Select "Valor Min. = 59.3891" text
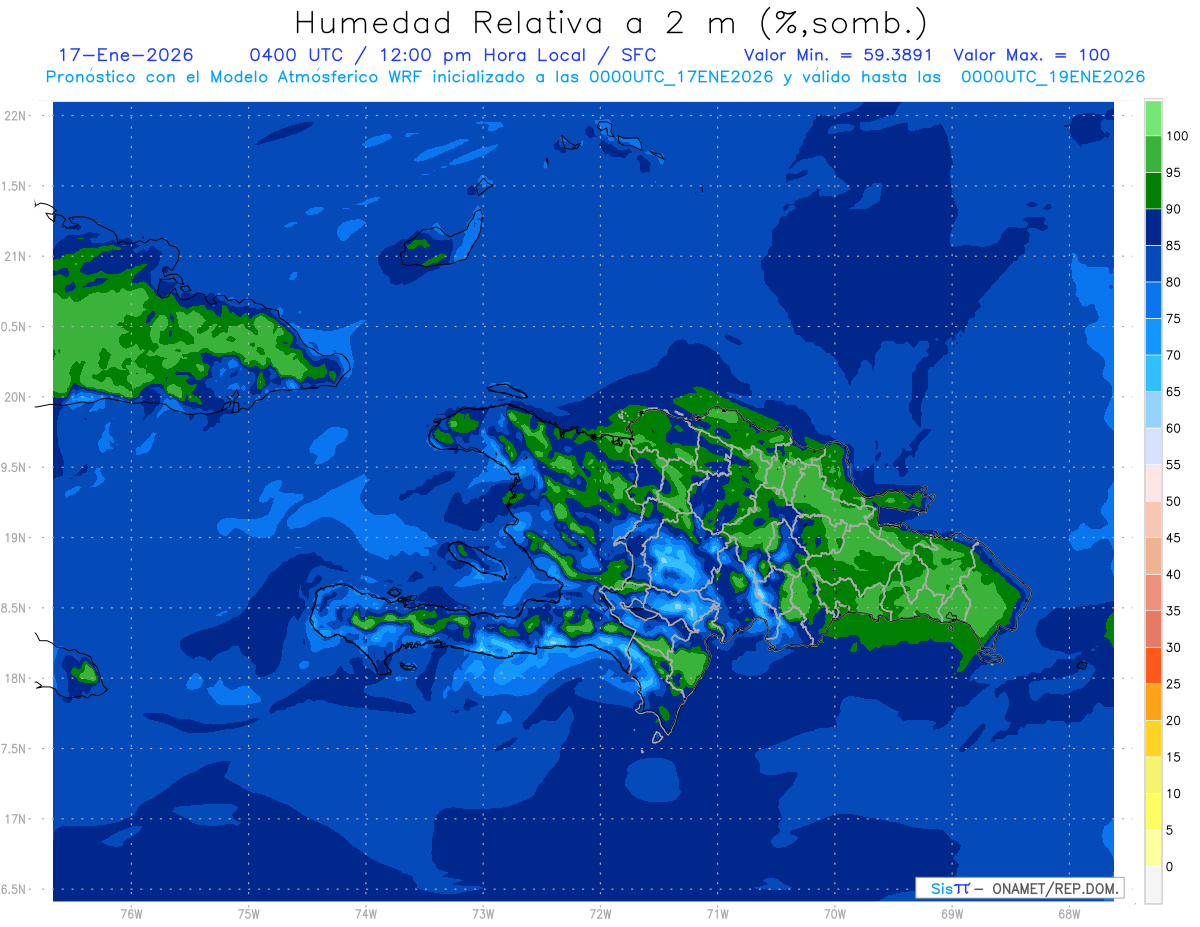The height and width of the screenshot is (927, 1200). pyautogui.click(x=838, y=55)
